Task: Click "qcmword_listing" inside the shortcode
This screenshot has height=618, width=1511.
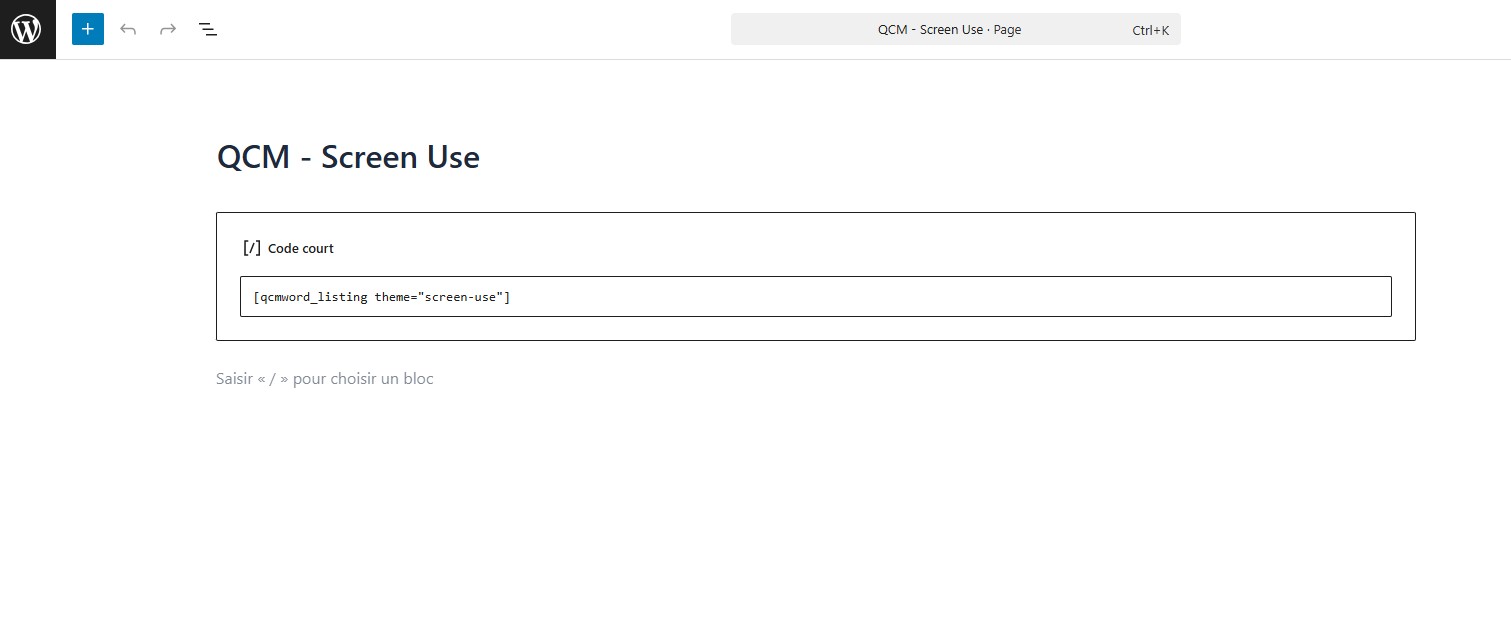Action: point(313,297)
